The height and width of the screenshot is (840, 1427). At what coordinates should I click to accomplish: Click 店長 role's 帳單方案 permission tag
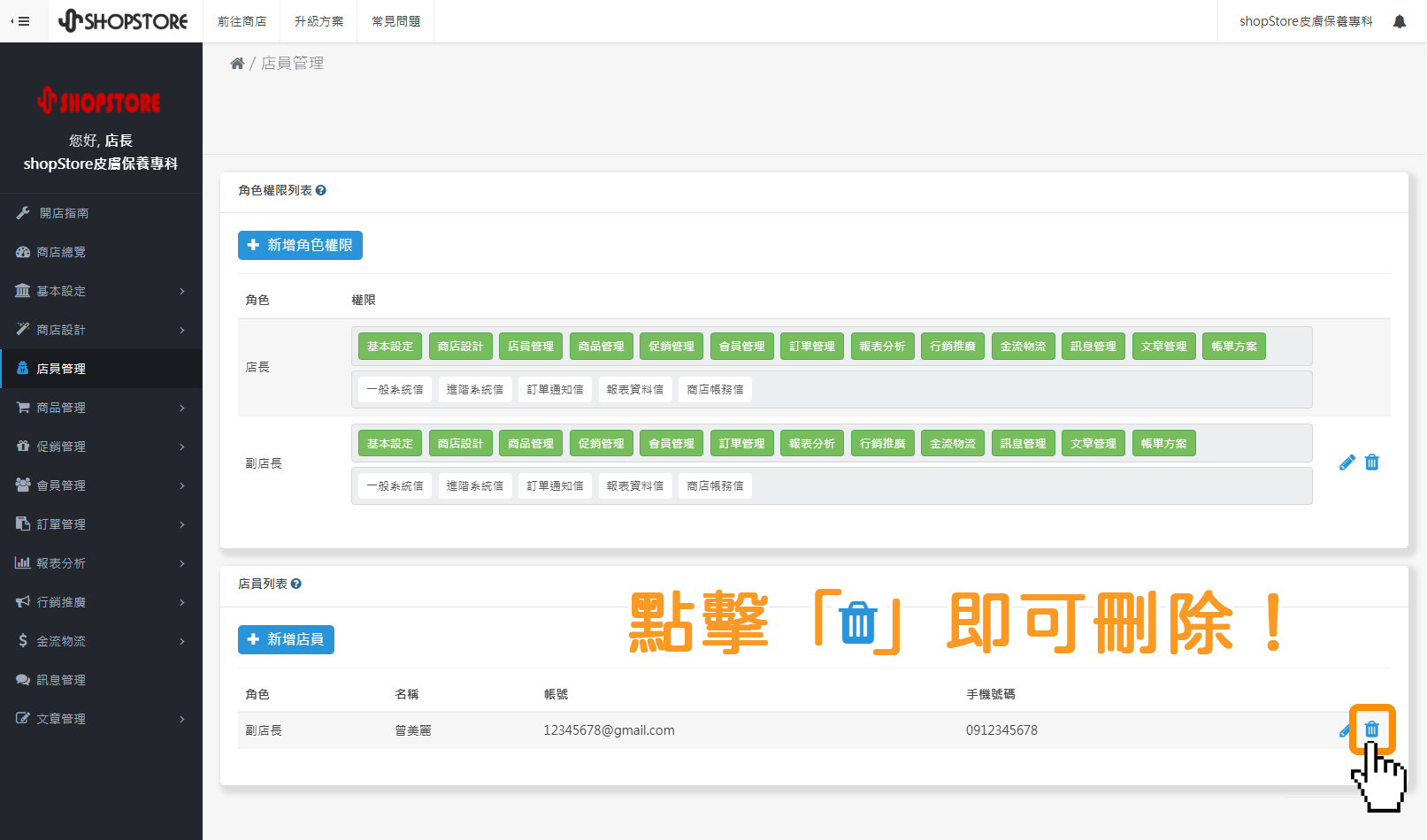coord(1234,347)
